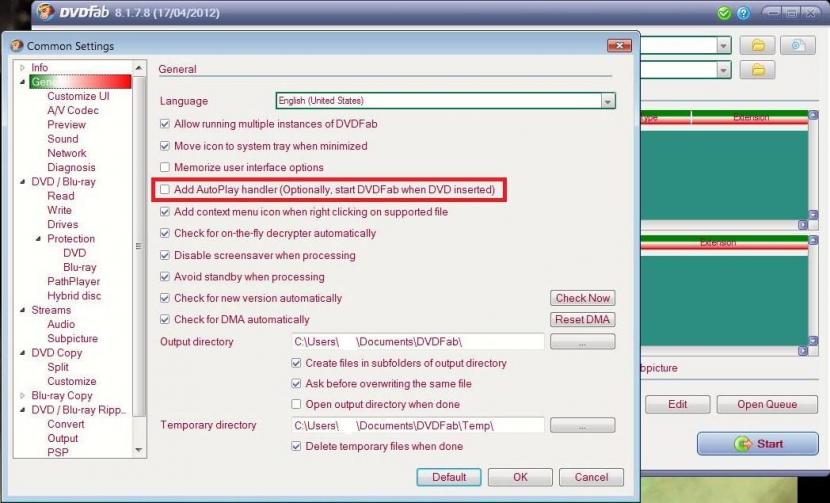This screenshot has height=503, width=830.
Task: Click the Default button
Action: [449, 477]
